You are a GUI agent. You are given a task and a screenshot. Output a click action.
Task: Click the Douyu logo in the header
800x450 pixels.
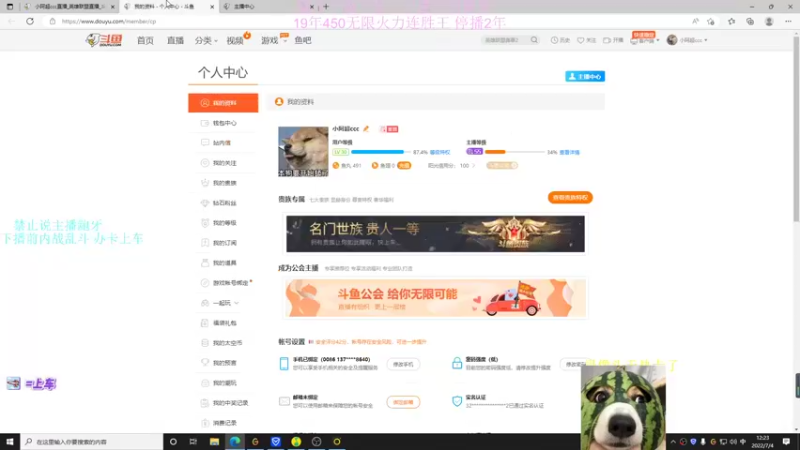[104, 40]
